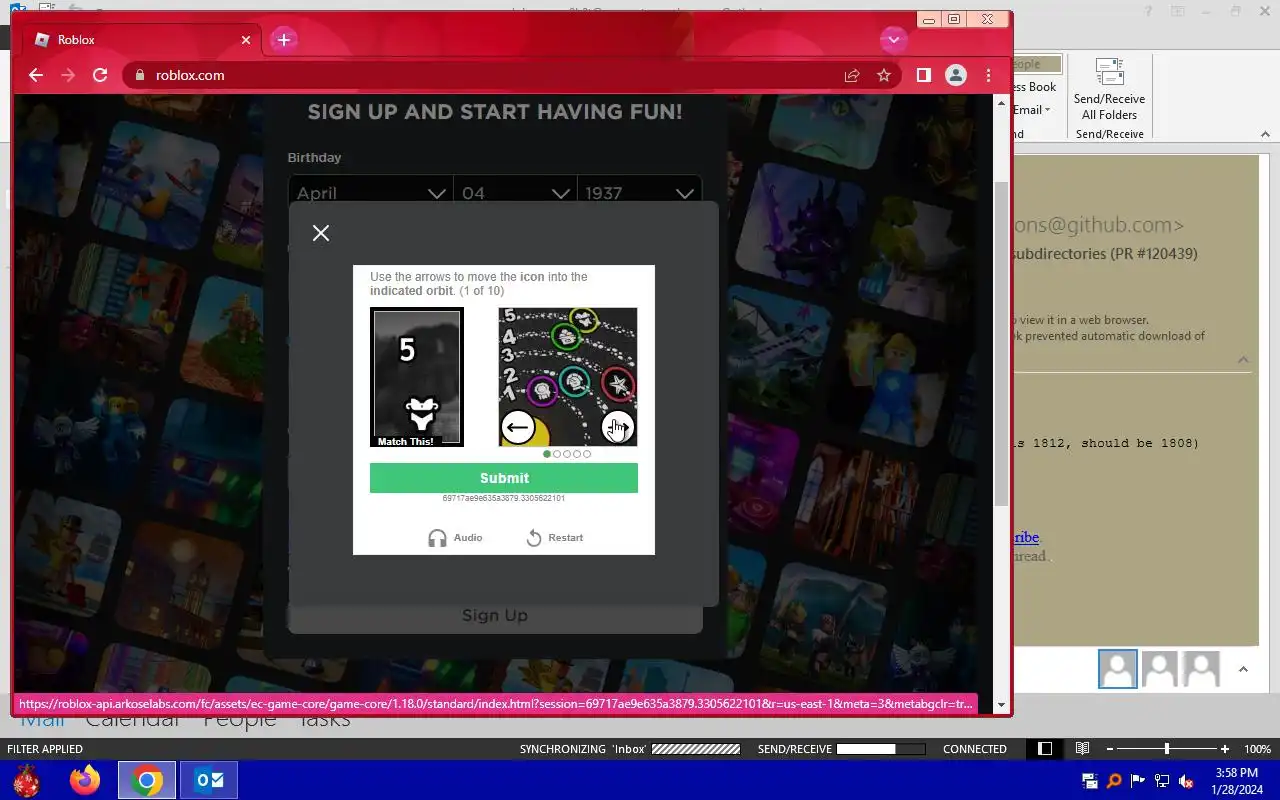Click the orbit puzzle image
The height and width of the screenshot is (800, 1280).
point(568,377)
